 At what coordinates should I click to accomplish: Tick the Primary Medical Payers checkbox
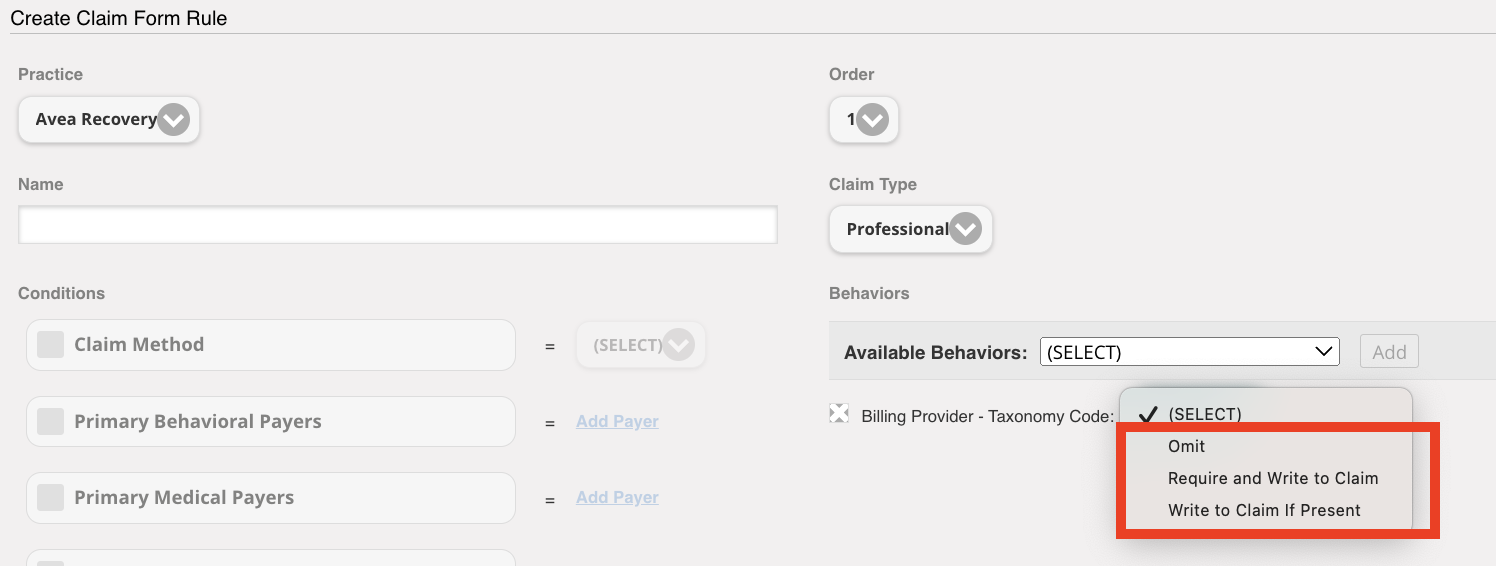click(x=50, y=498)
